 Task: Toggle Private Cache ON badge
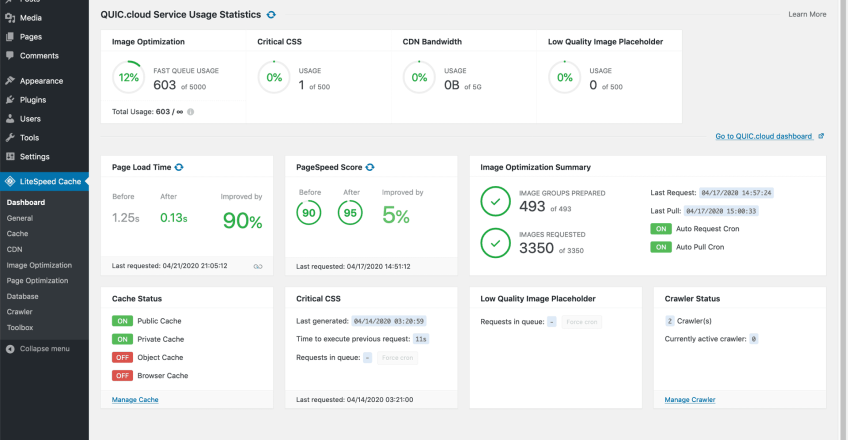coord(122,339)
